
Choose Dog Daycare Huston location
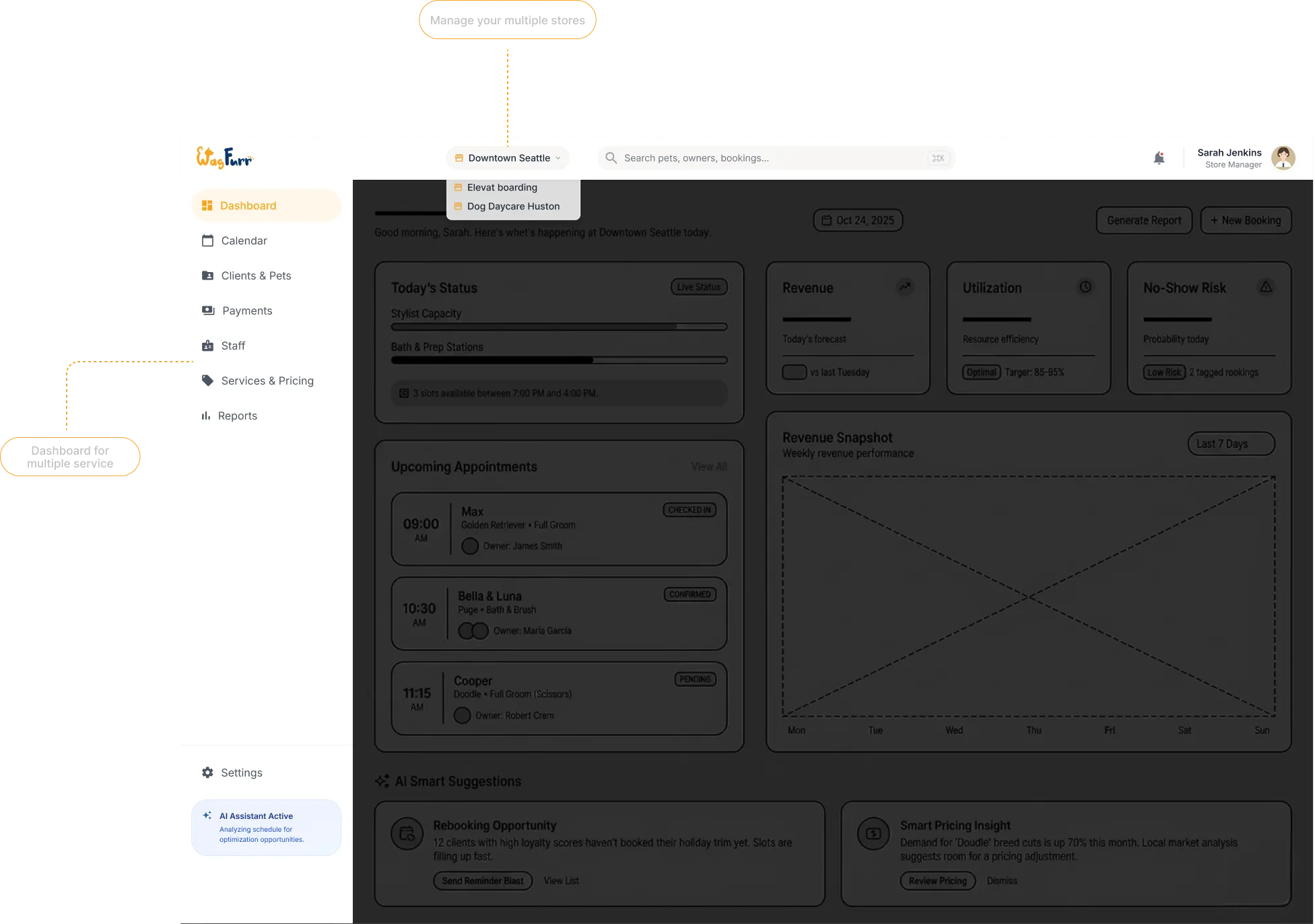tap(513, 206)
